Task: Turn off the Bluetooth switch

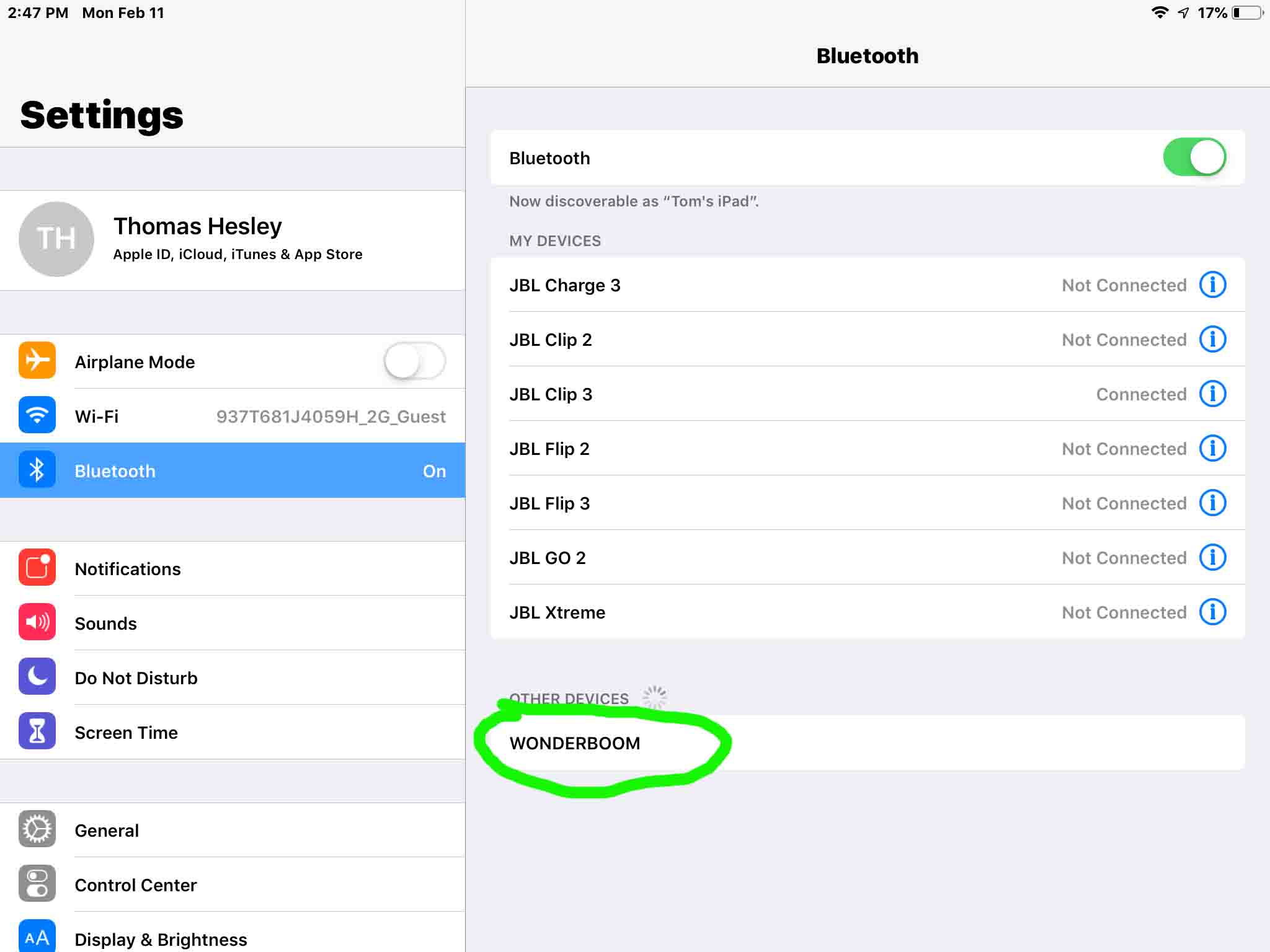Action: click(1194, 157)
